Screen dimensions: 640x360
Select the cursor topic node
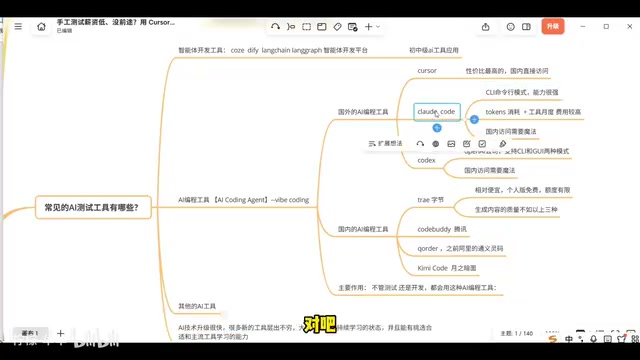coord(427,71)
